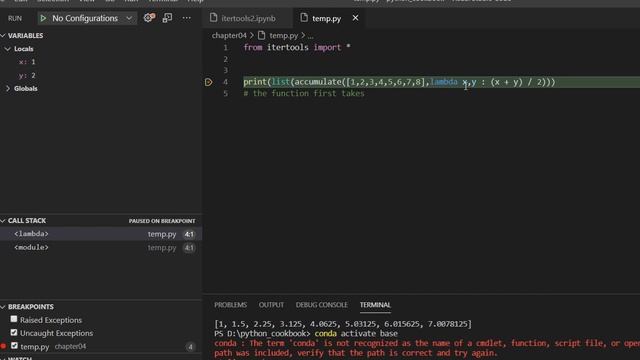Click red breakpoint dot beside temp.py breakpoint
Image resolution: width=640 pixels, height=360 pixels.
point(4,347)
